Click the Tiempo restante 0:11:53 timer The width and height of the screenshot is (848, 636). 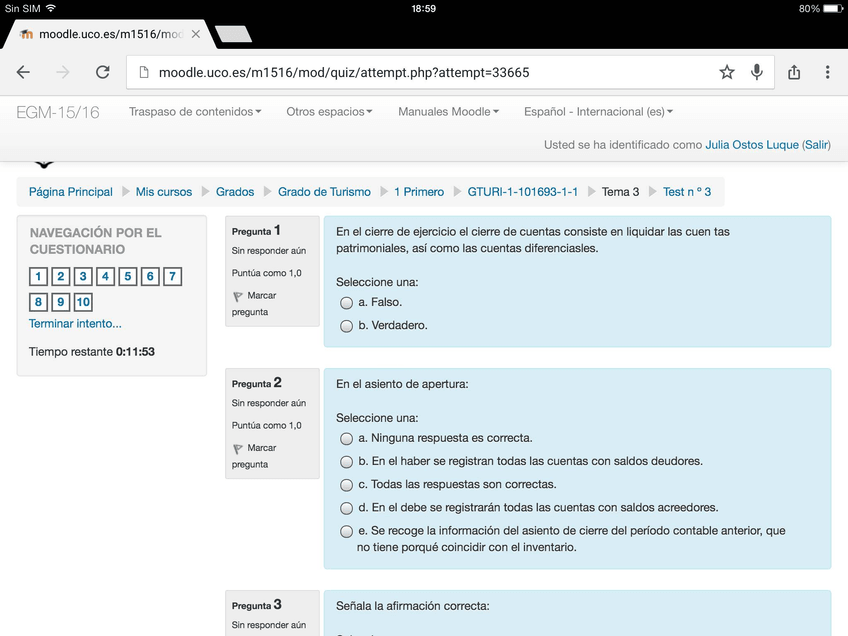pyautogui.click(x=91, y=352)
